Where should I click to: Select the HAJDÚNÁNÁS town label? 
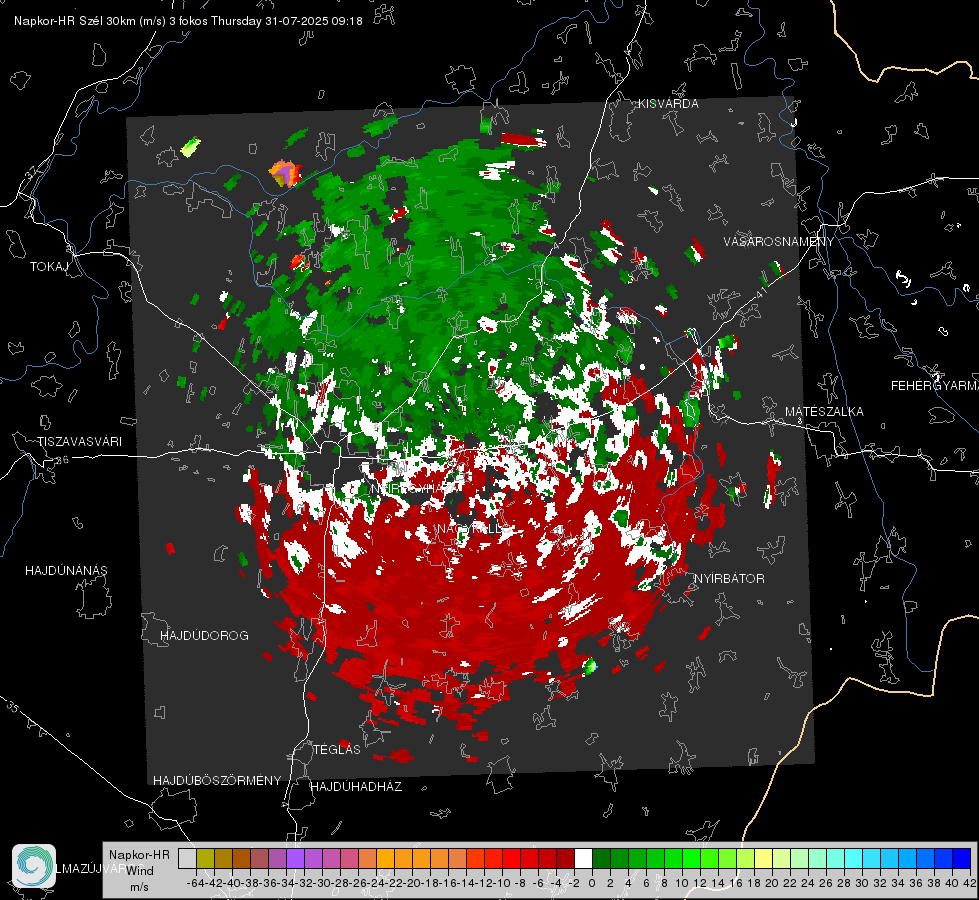point(66,571)
